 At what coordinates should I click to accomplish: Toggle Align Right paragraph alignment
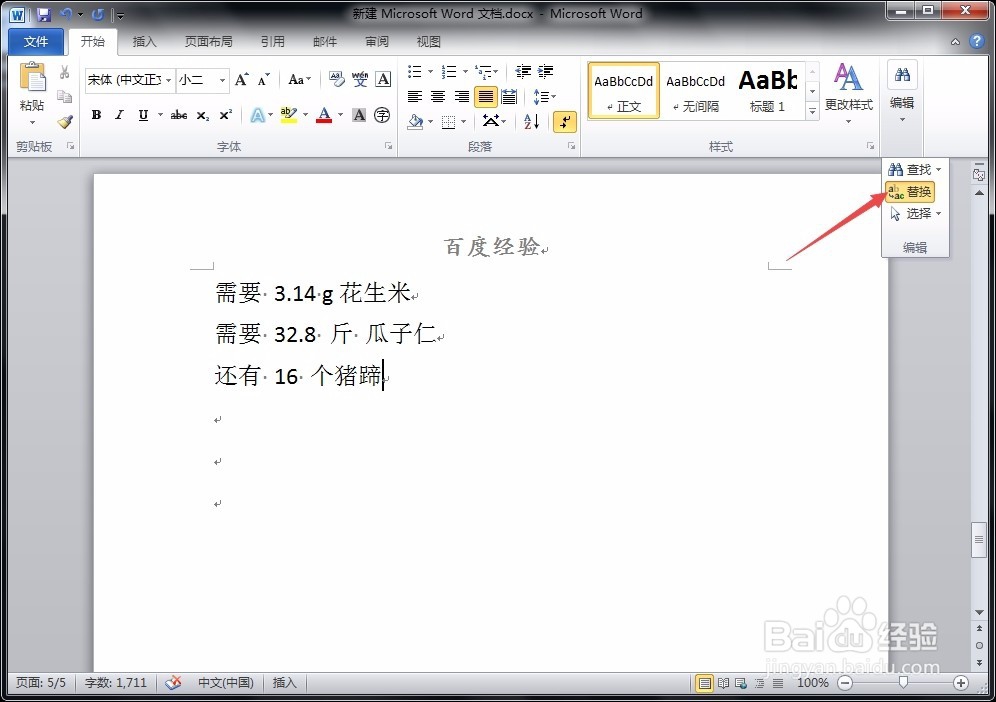tap(462, 97)
